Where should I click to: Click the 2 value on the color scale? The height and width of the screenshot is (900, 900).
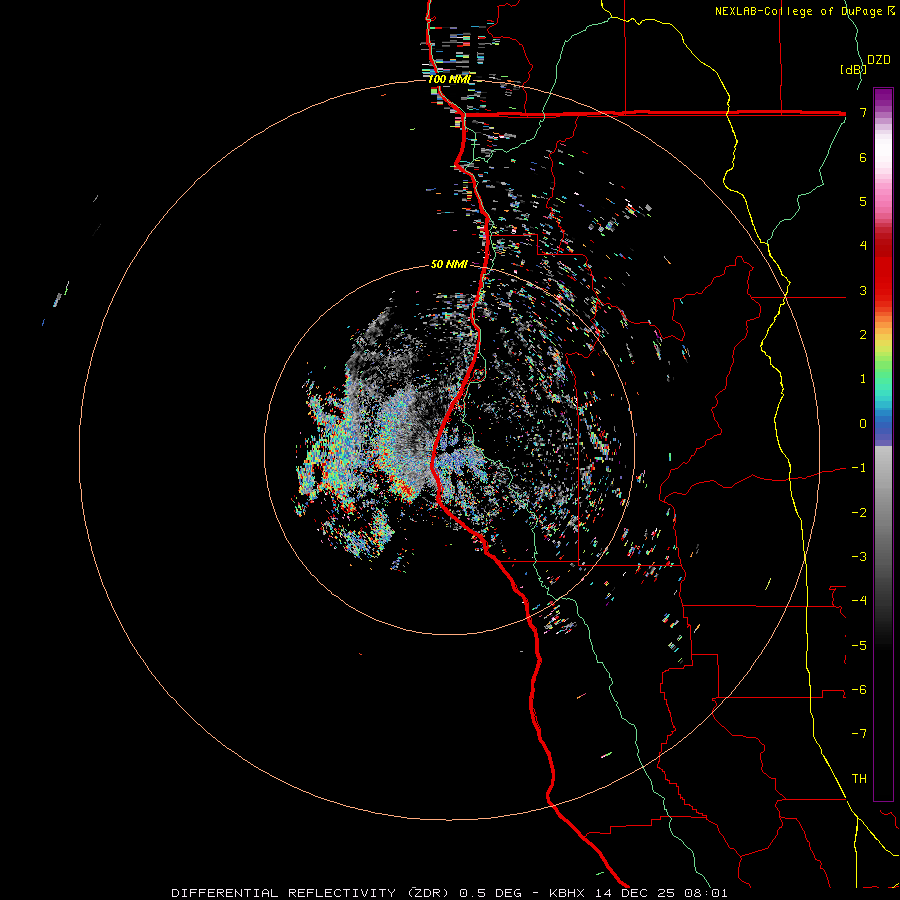(863, 335)
